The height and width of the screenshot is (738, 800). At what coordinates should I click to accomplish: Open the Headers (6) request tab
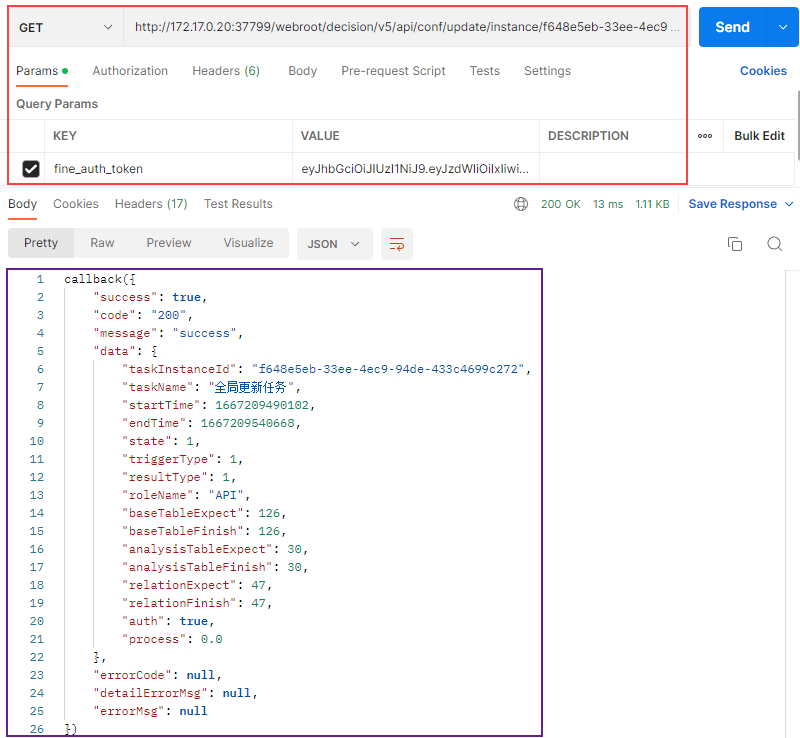pyautogui.click(x=226, y=71)
